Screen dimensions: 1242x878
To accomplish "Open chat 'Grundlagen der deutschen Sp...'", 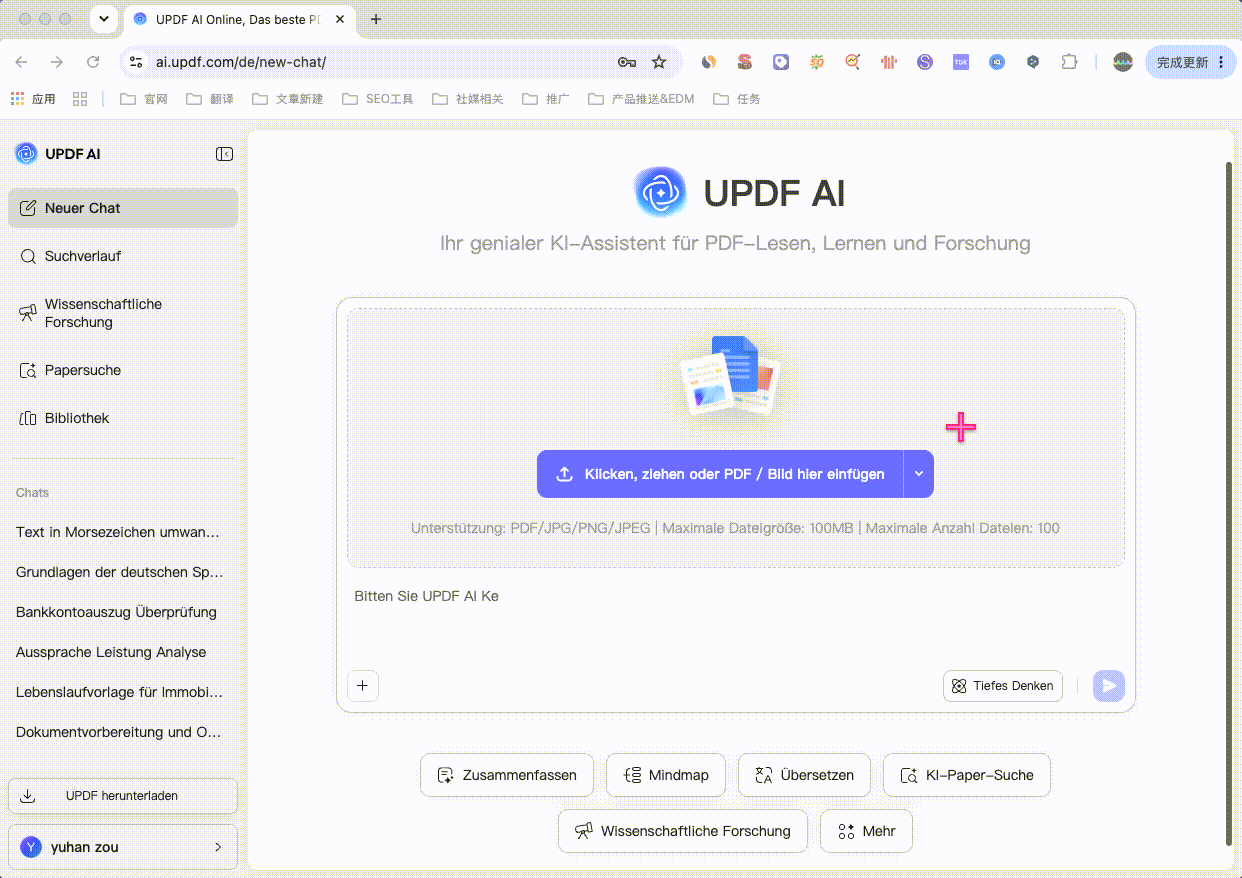I will pyautogui.click(x=120, y=572).
